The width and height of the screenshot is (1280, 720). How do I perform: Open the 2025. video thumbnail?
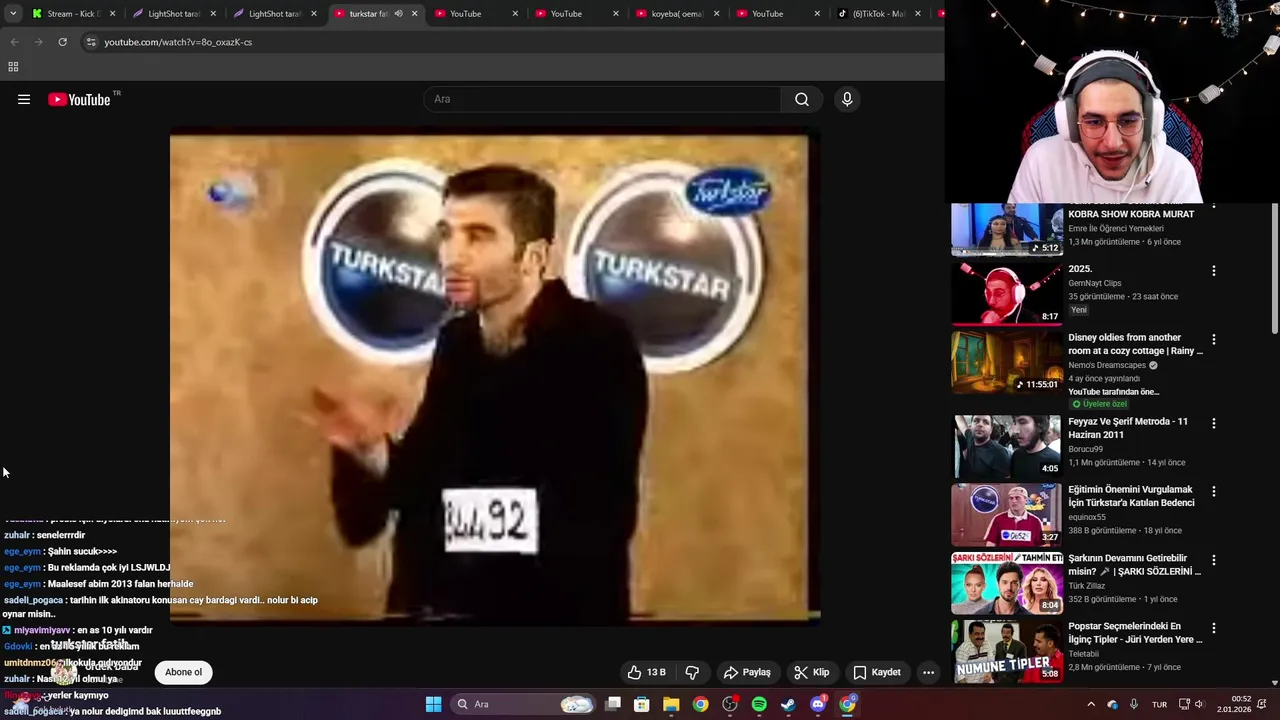tap(1006, 294)
